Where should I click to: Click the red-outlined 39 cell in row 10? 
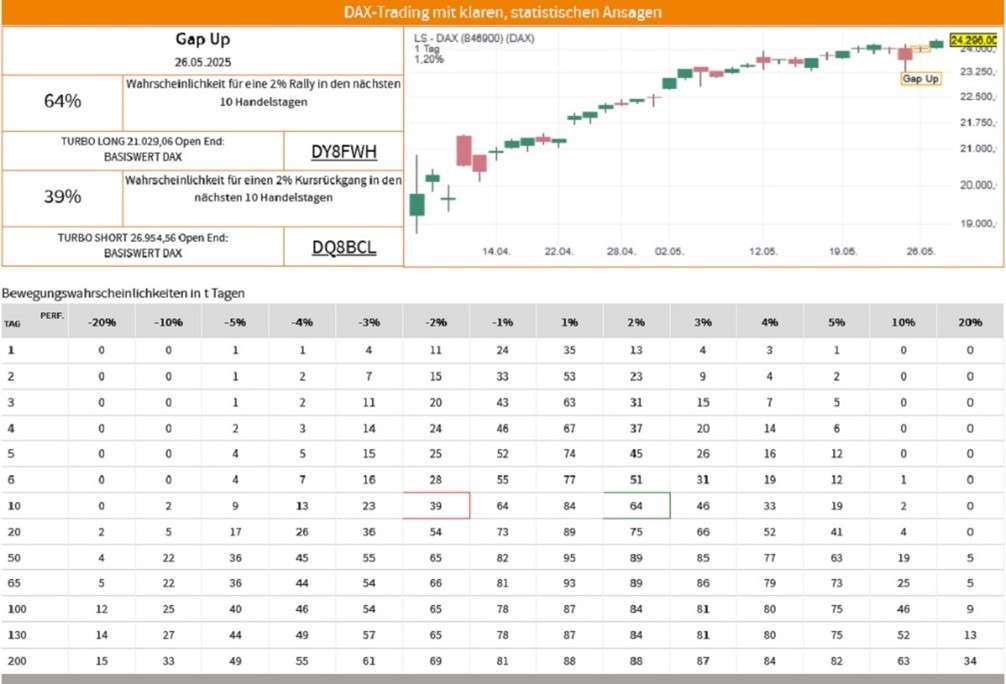coord(436,506)
